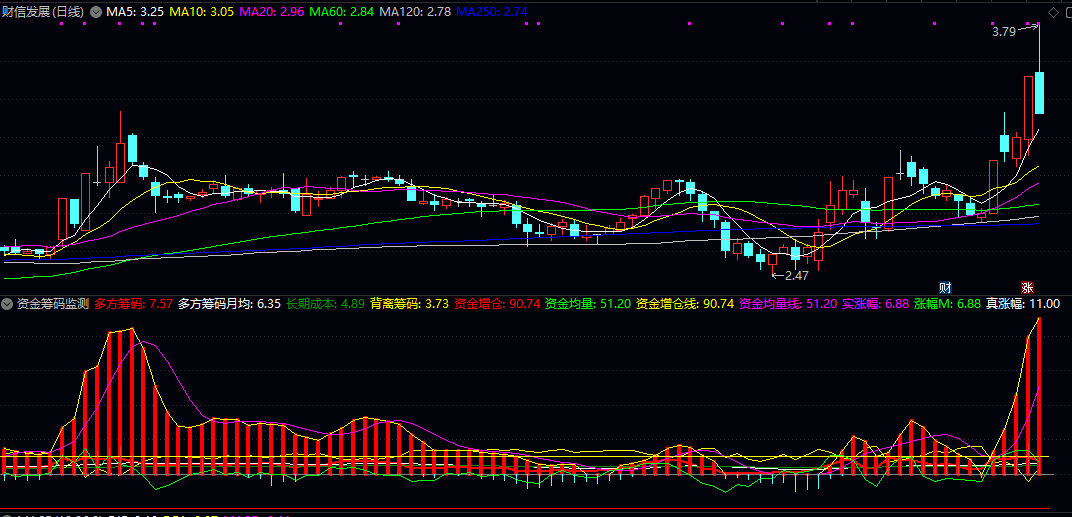Click the 多方筹码 value label
This screenshot has height=517, width=1072.
pyautogui.click(x=134, y=303)
